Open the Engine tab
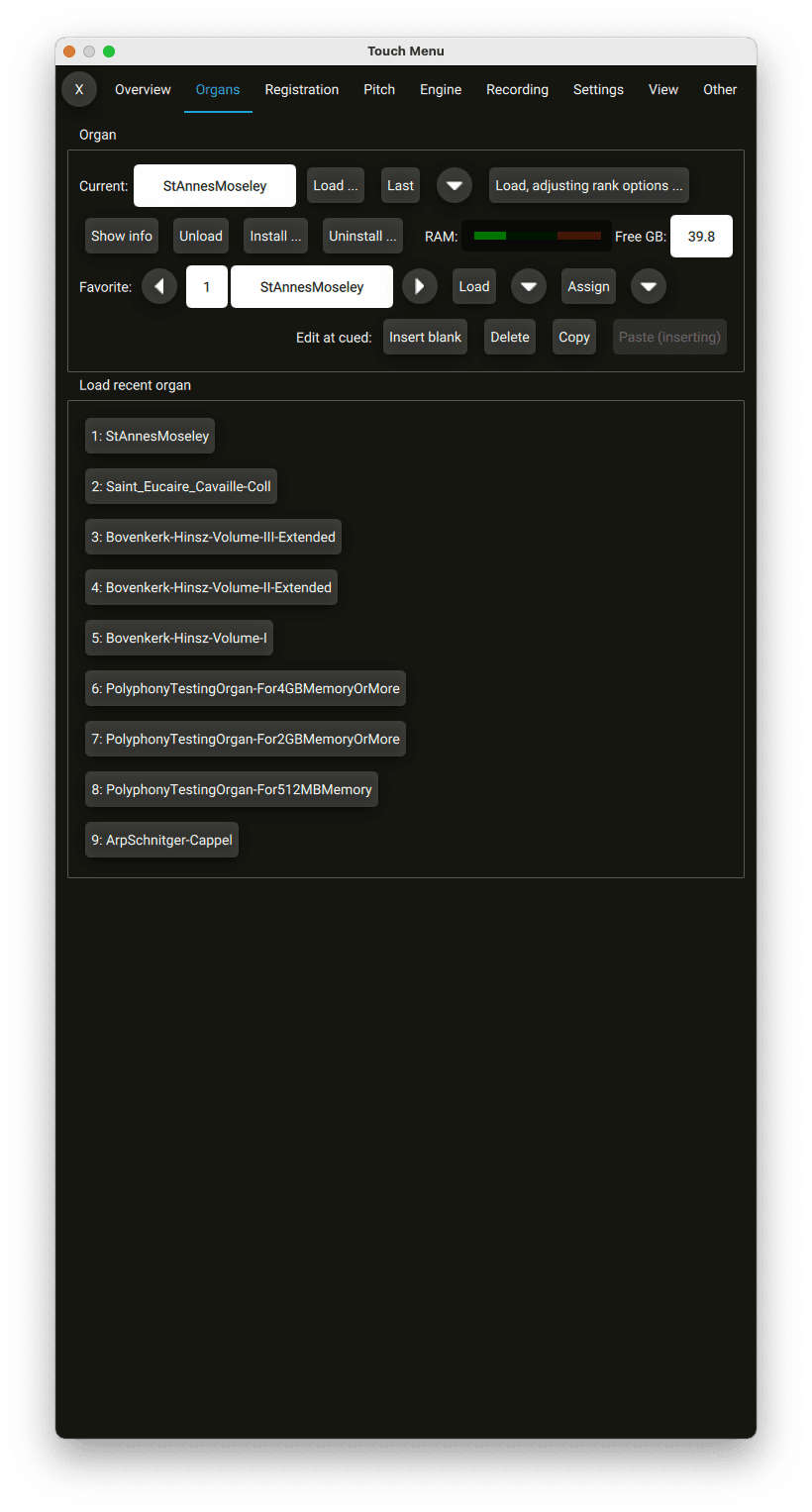The width and height of the screenshot is (812, 1512). pos(441,89)
